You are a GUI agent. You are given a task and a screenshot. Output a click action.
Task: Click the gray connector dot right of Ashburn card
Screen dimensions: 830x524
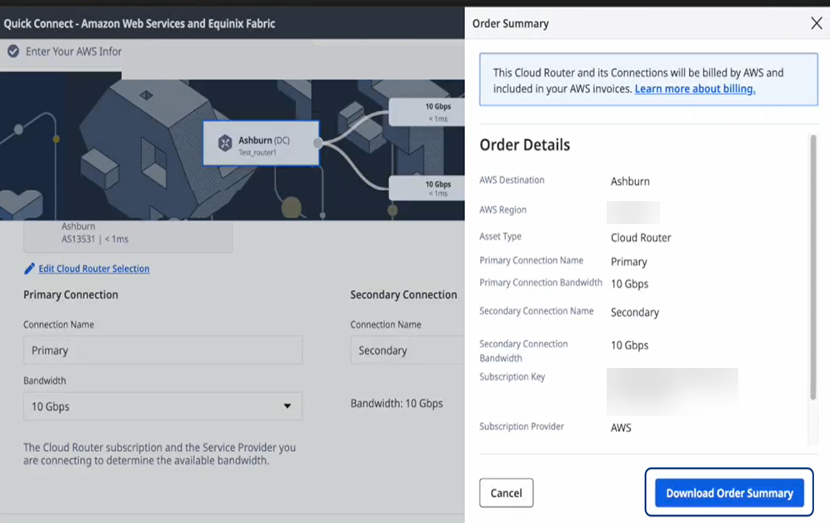pyautogui.click(x=319, y=143)
